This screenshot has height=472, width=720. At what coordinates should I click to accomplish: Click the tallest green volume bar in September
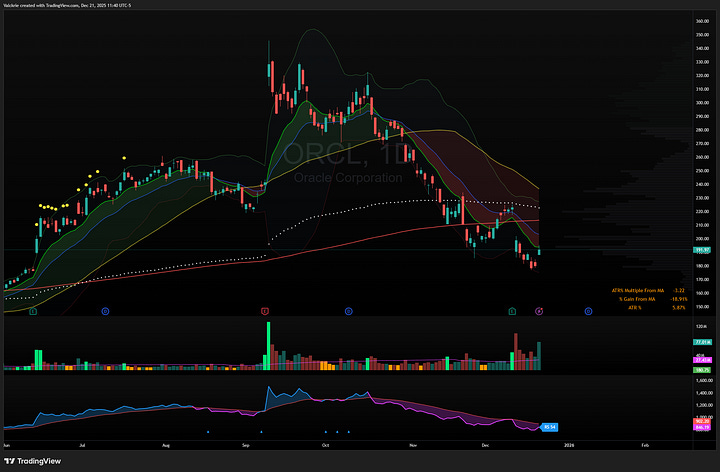269,346
